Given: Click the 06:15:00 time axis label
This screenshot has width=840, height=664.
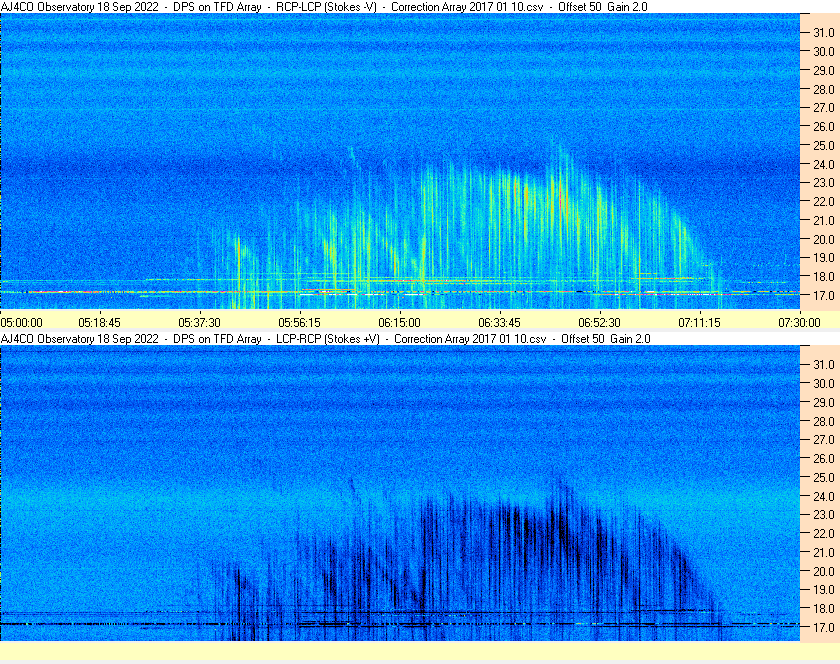Looking at the screenshot, I should pos(399,322).
